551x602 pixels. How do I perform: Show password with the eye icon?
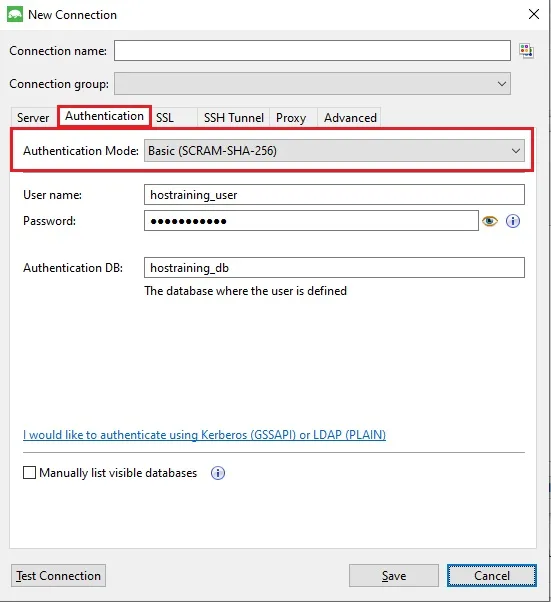click(490, 221)
